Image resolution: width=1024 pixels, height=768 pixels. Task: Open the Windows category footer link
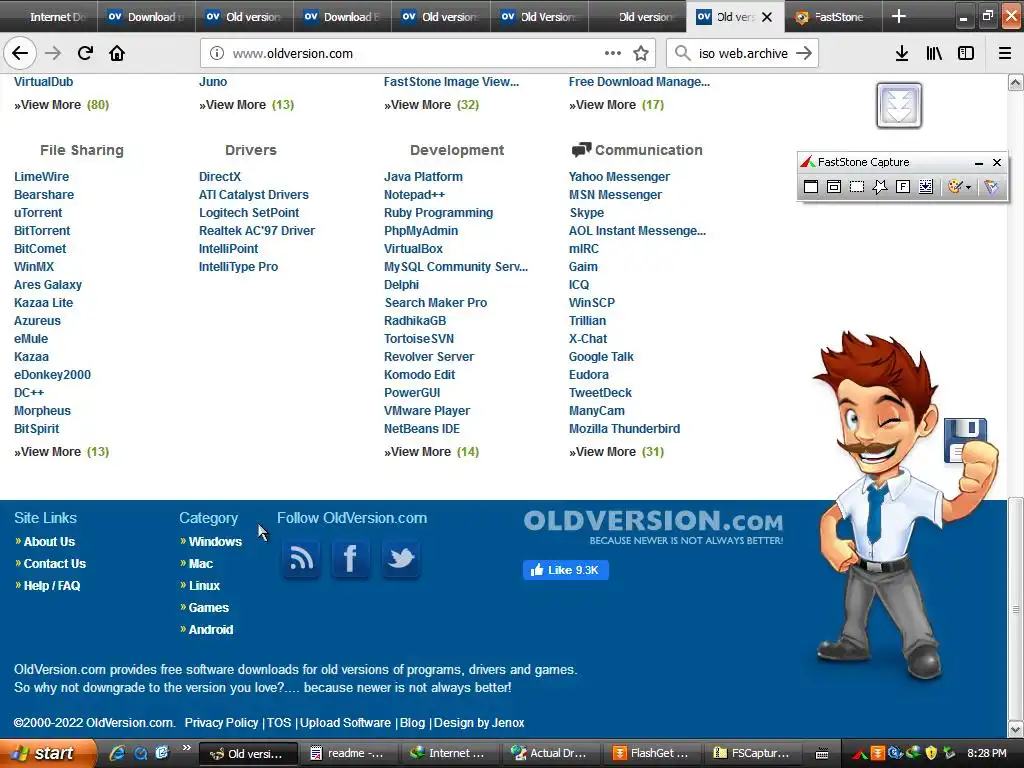pos(215,541)
